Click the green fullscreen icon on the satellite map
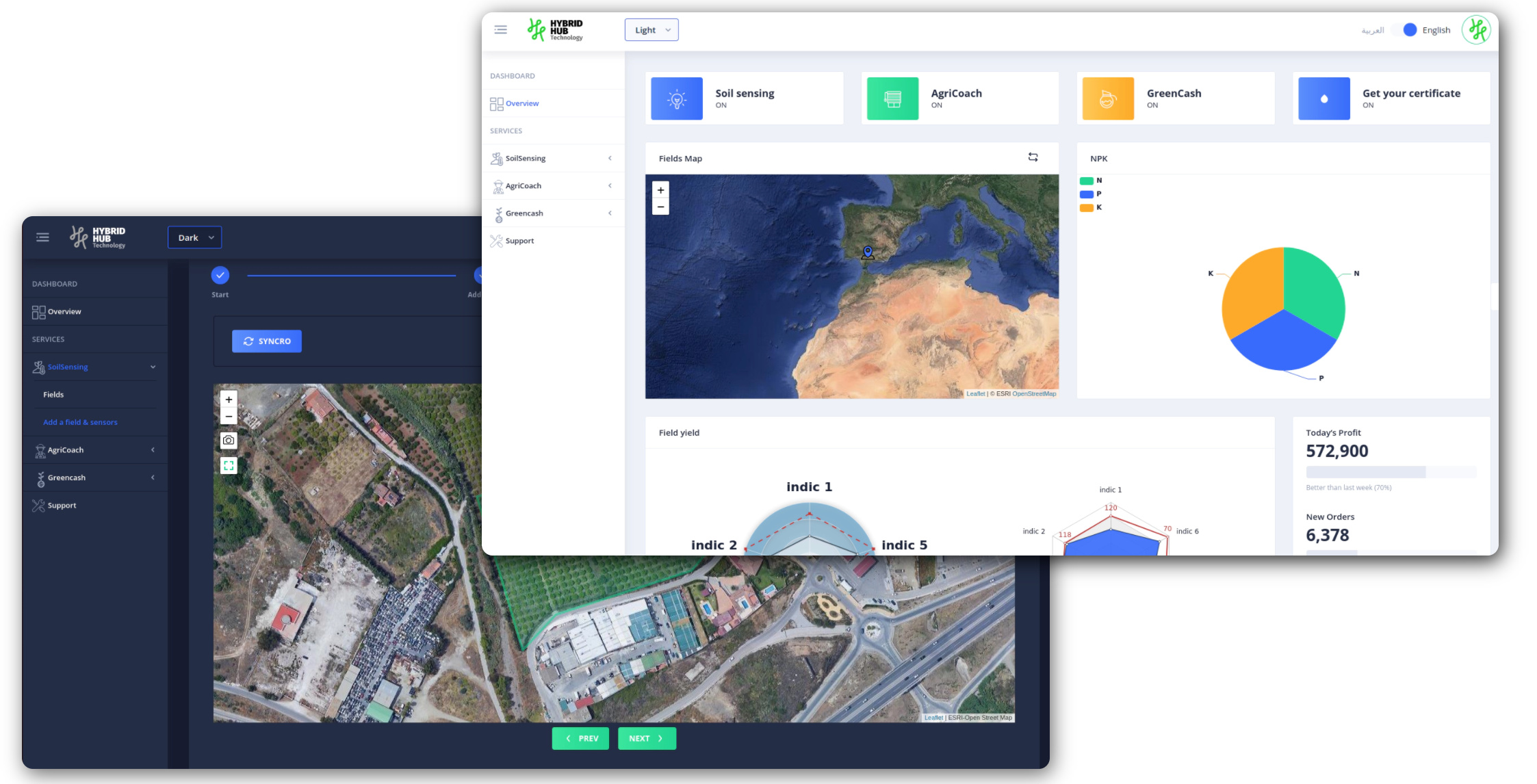 pos(229,465)
